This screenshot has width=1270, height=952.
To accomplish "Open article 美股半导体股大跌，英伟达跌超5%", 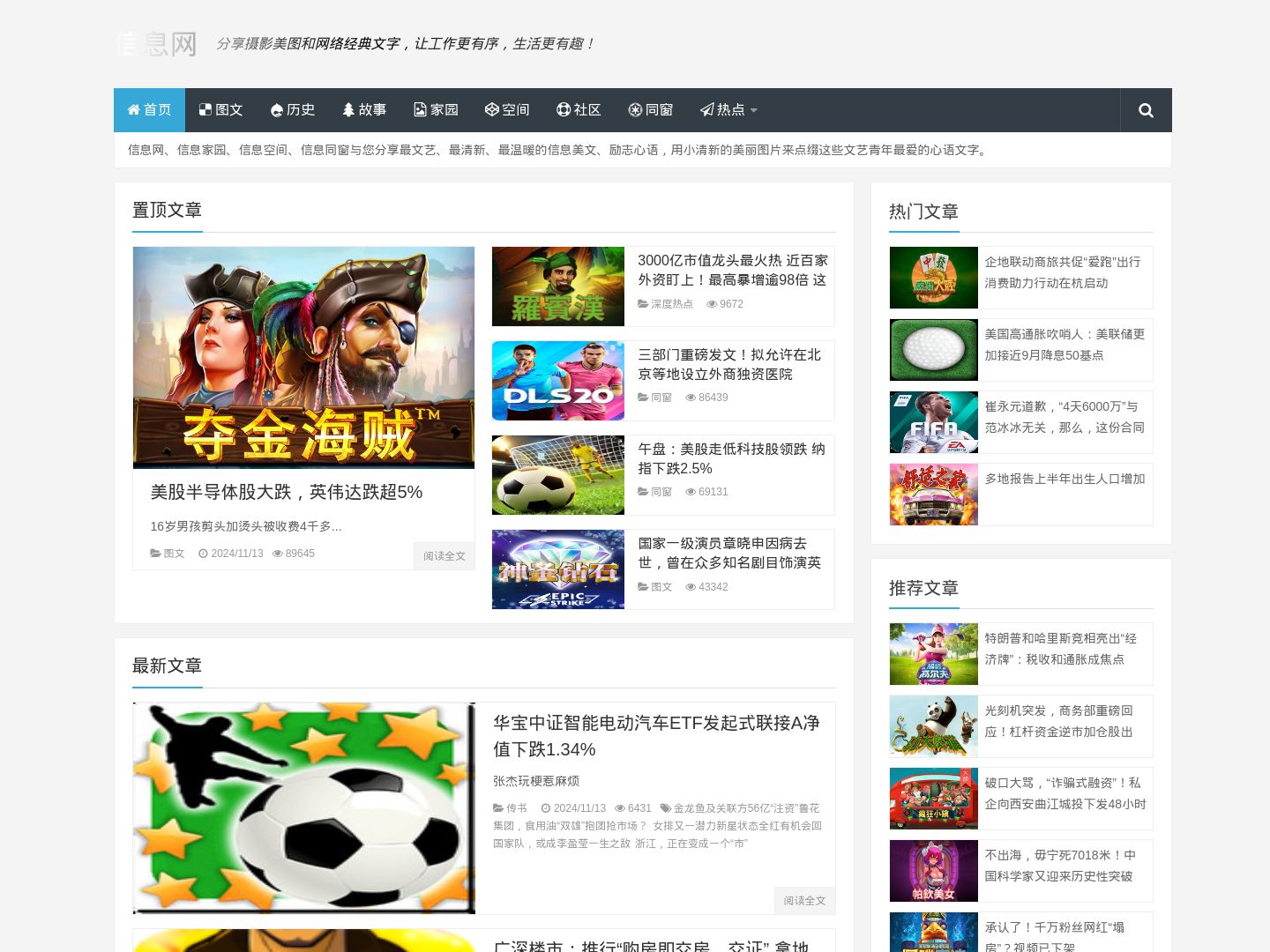I will coord(287,492).
